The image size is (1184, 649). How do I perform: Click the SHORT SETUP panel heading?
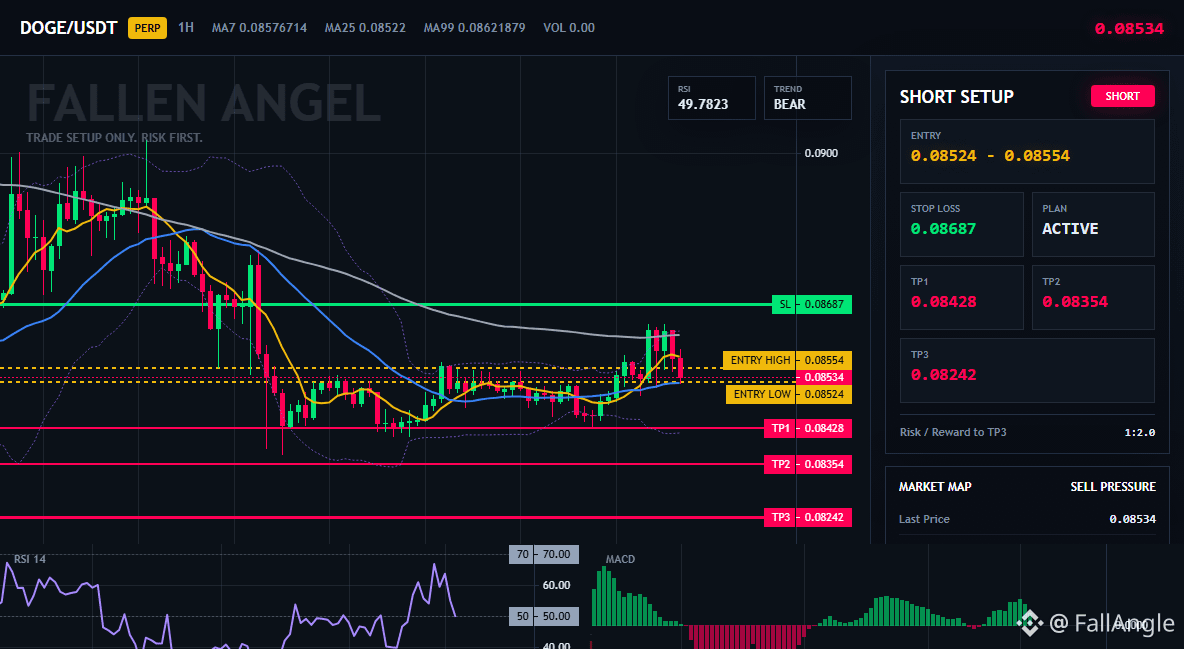956,97
